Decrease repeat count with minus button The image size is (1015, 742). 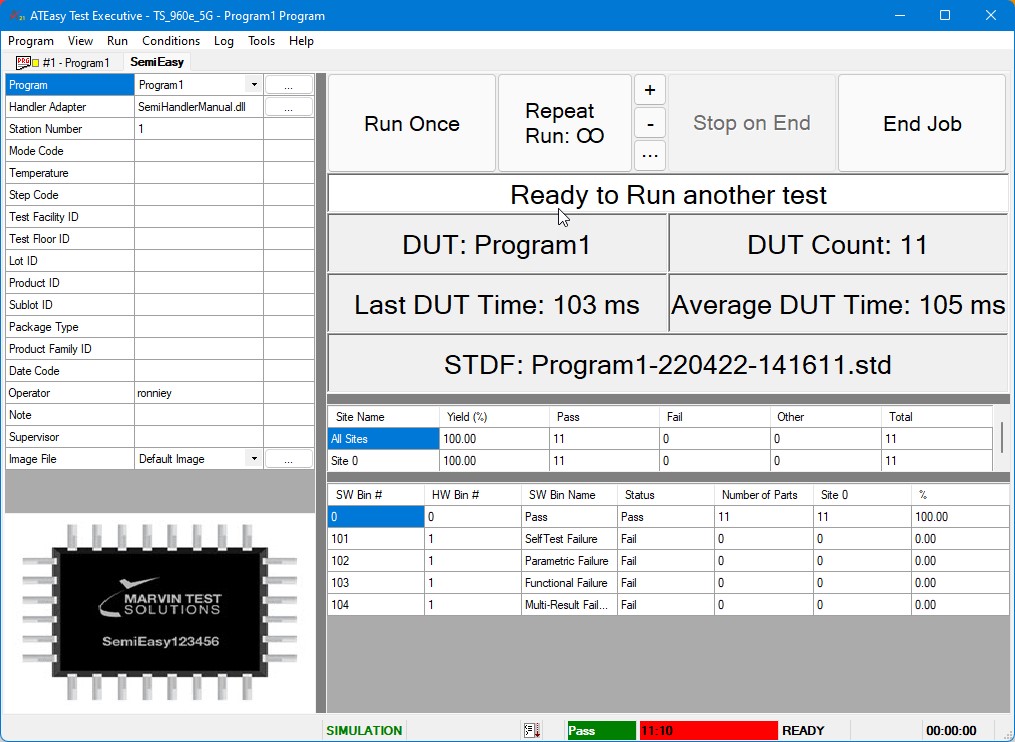tap(650, 123)
